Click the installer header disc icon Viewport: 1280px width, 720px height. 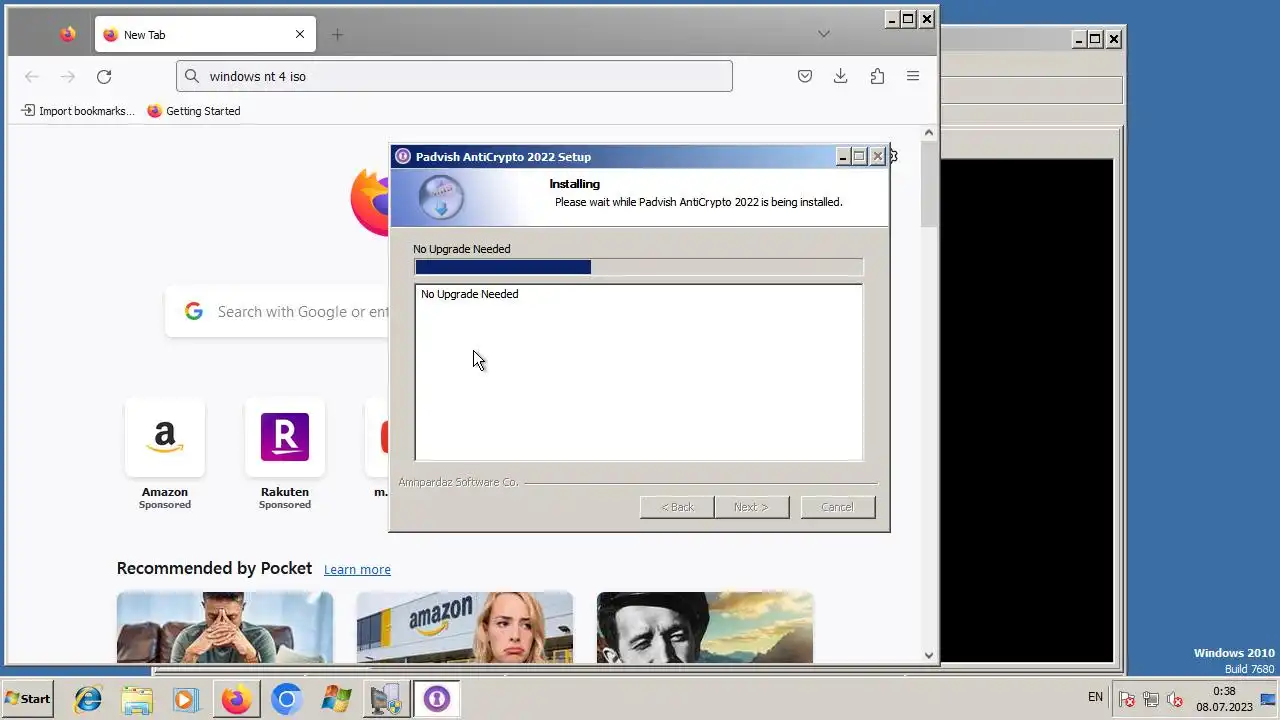point(440,197)
